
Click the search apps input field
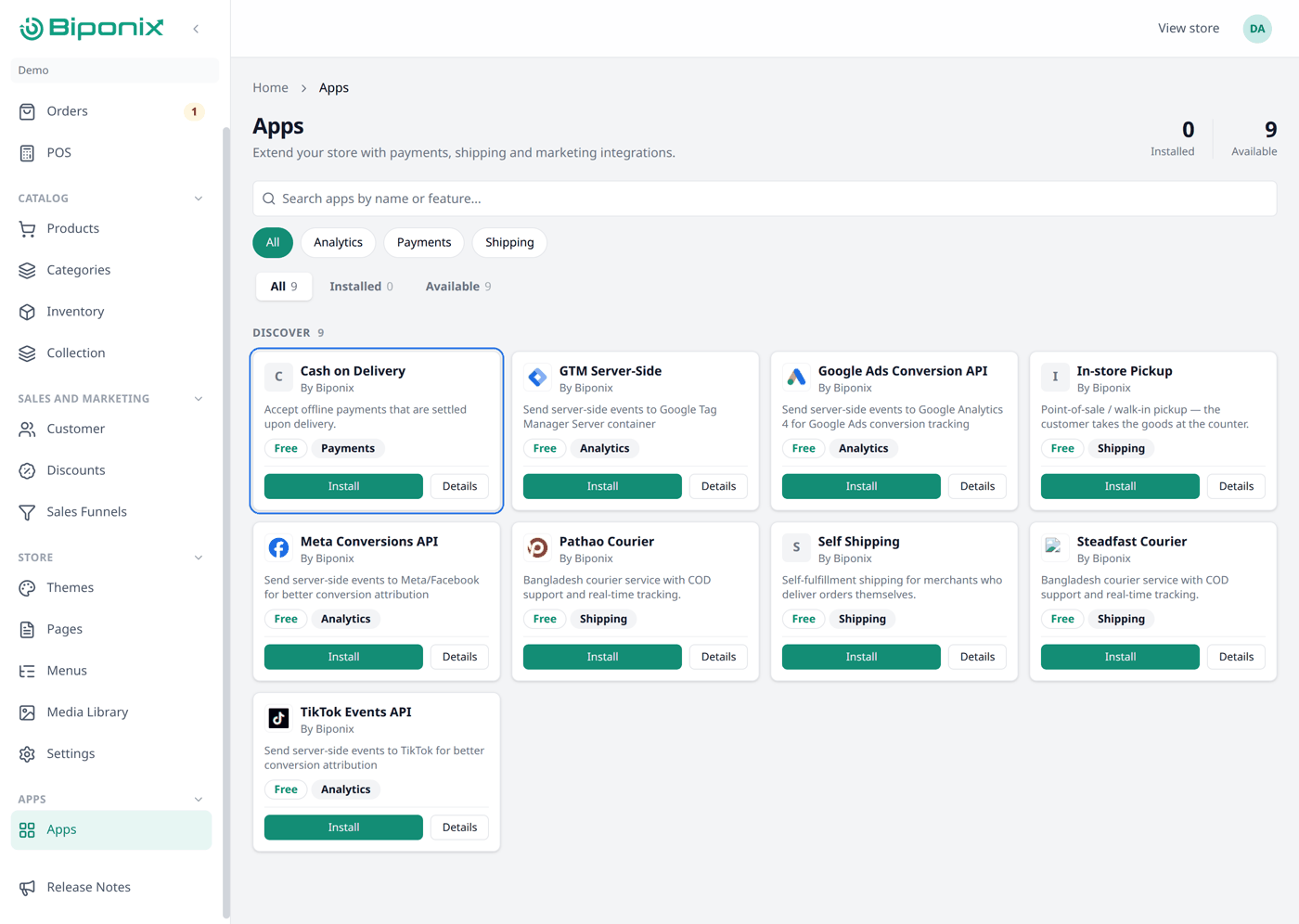click(765, 199)
